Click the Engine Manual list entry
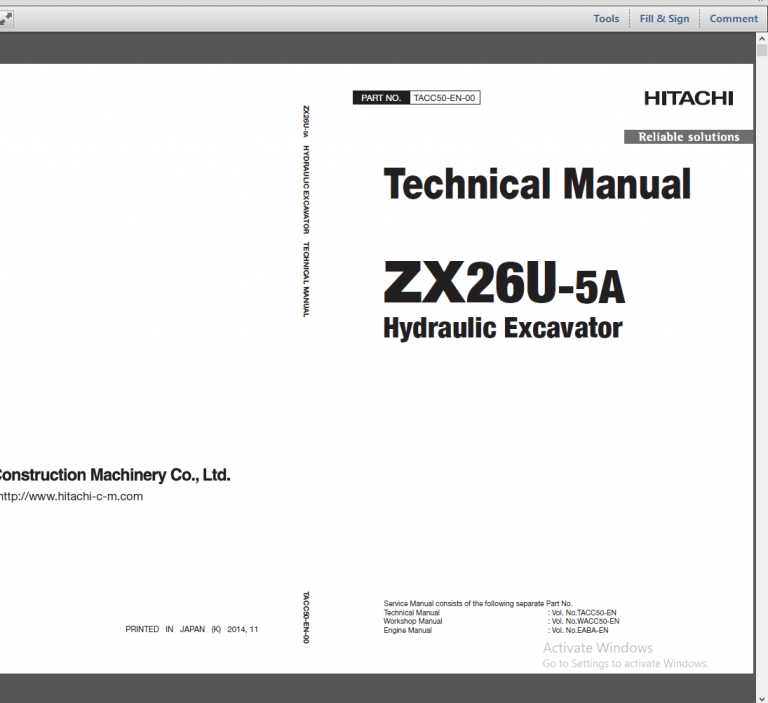Viewport: 768px width, 703px height. (x=408, y=630)
